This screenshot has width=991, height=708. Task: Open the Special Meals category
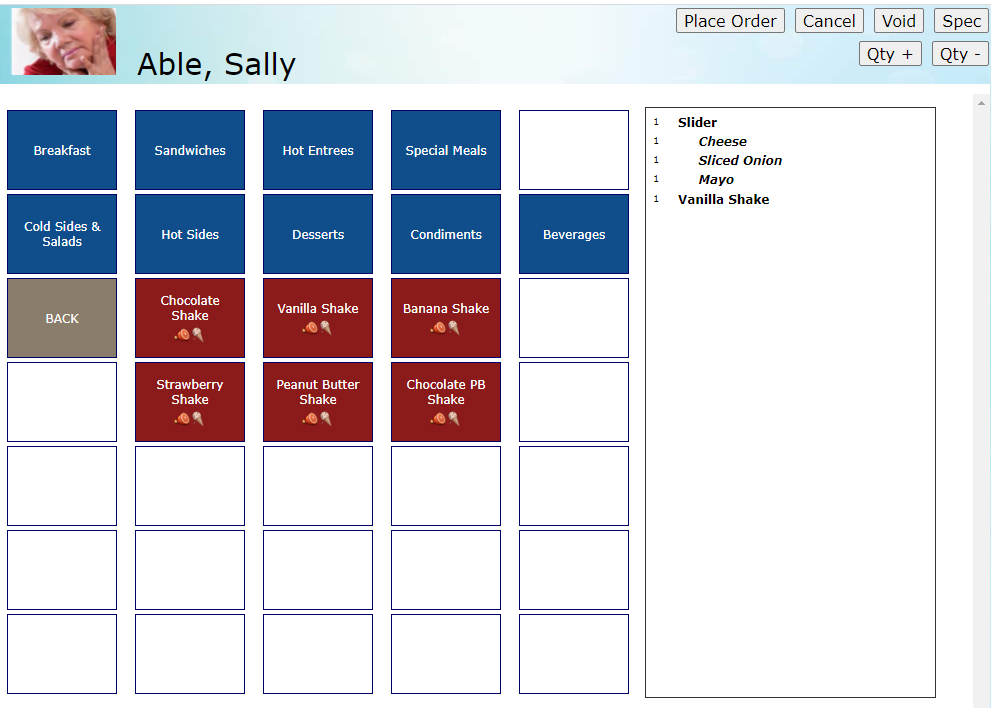[446, 150]
